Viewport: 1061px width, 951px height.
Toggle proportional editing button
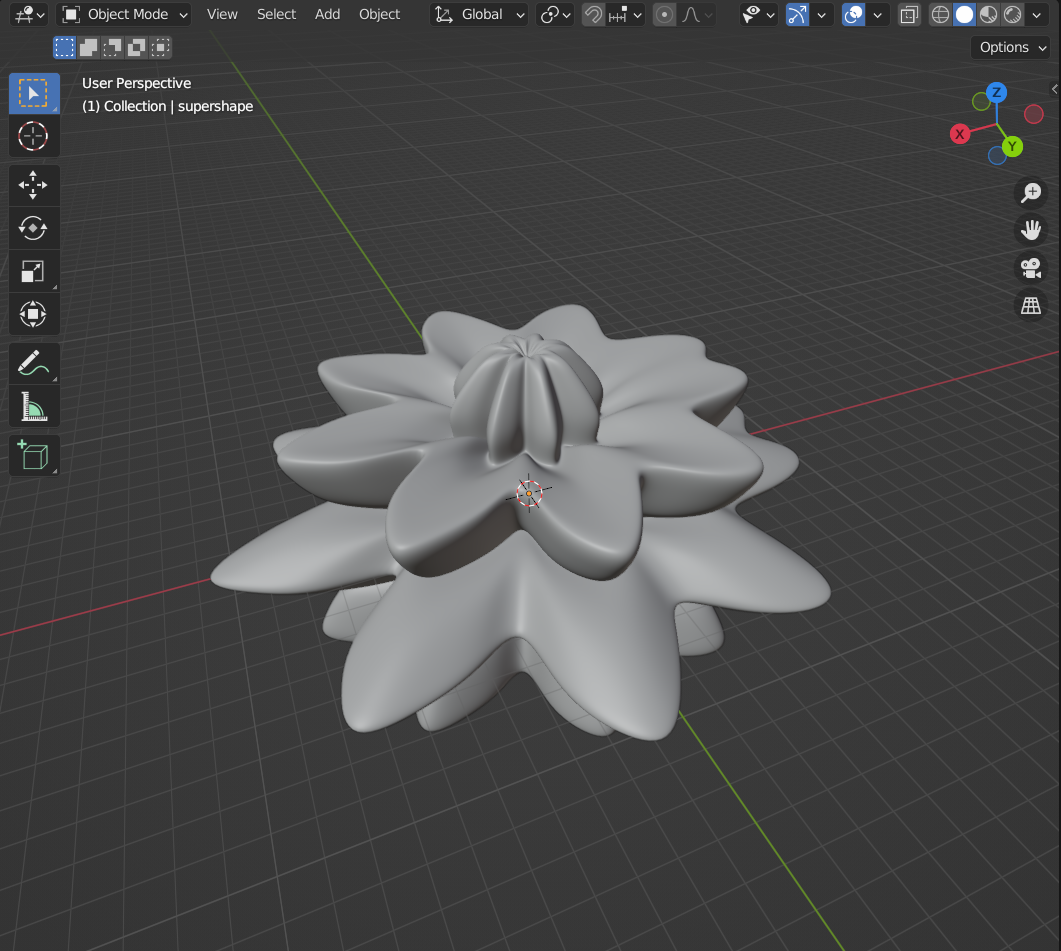(x=664, y=14)
